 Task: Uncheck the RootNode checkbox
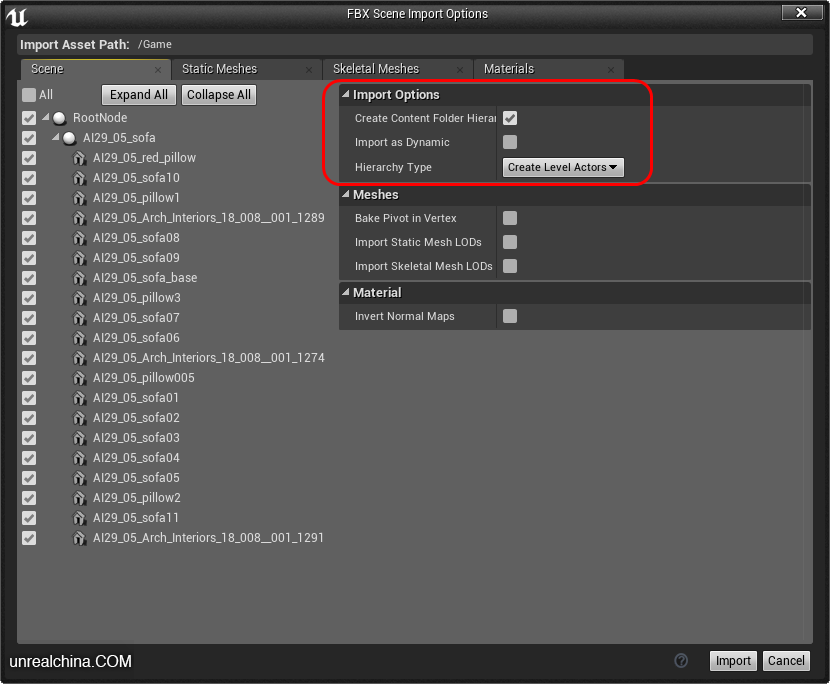[x=29, y=118]
